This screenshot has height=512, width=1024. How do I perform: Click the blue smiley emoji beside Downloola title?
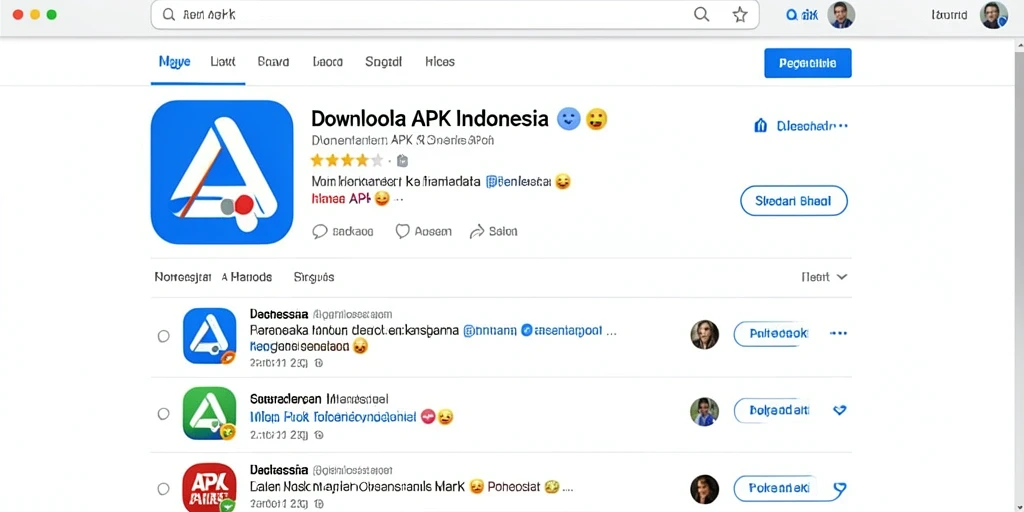point(568,119)
